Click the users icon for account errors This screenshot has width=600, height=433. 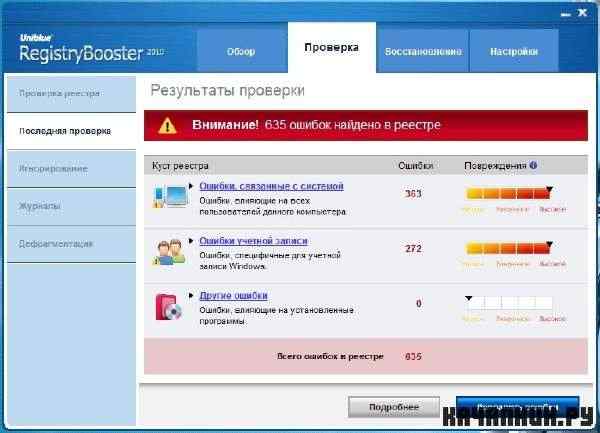coord(170,252)
